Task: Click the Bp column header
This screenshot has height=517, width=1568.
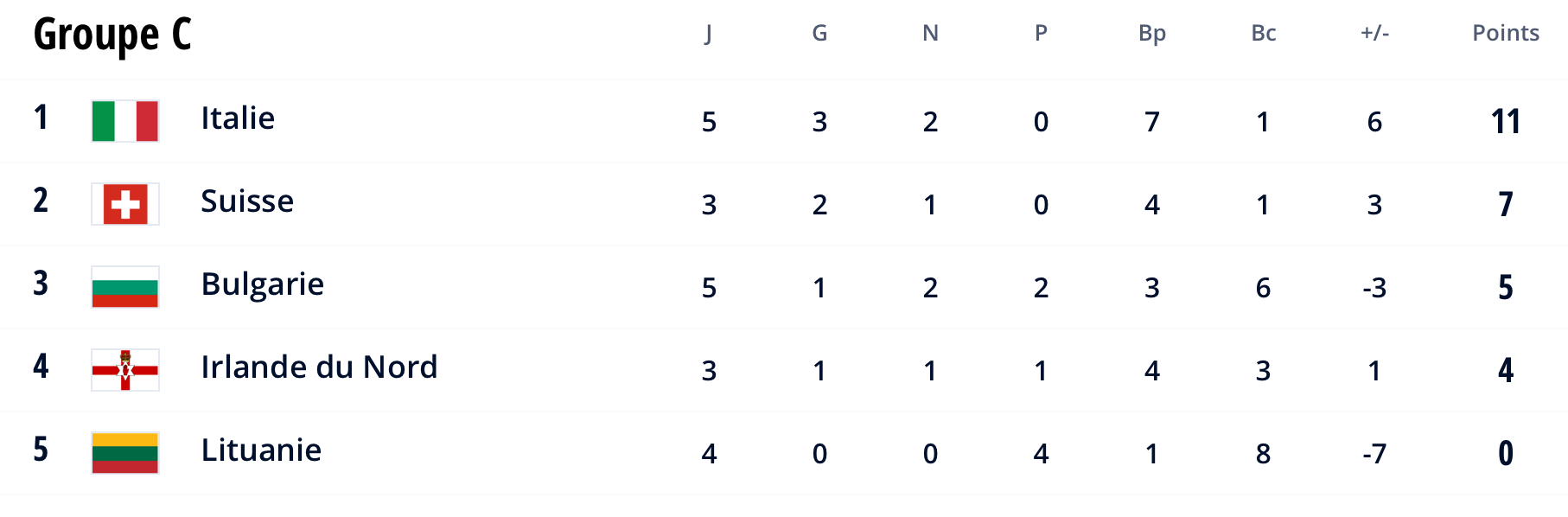Action: click(1152, 34)
